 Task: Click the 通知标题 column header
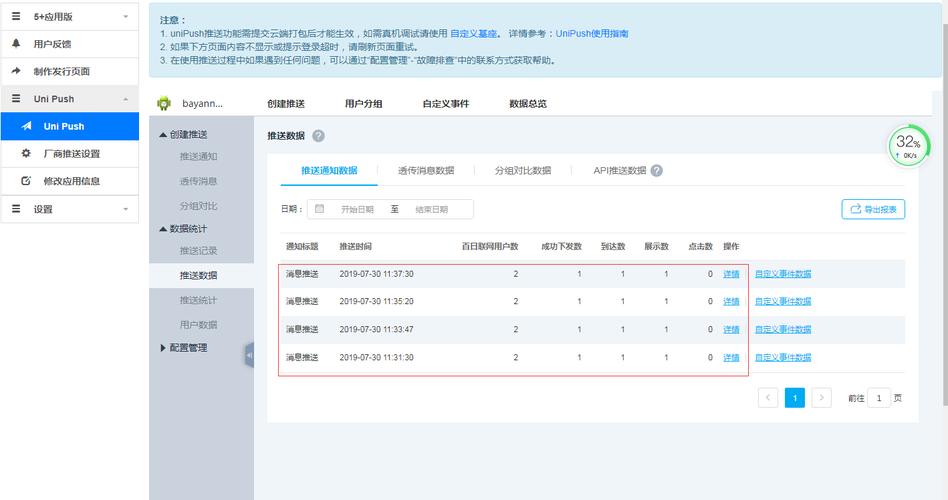click(302, 246)
